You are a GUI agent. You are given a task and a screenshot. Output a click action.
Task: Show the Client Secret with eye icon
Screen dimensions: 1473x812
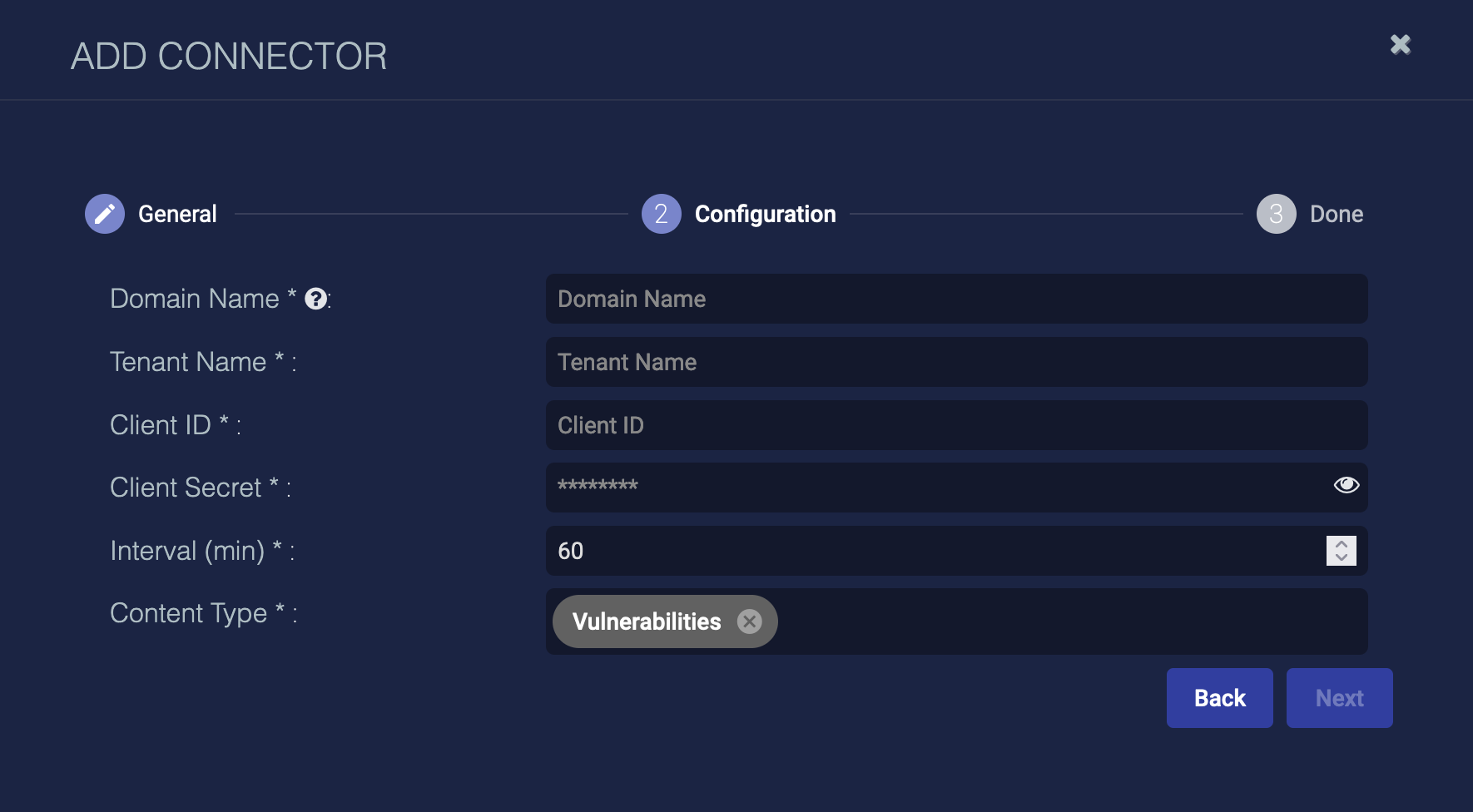click(1346, 485)
